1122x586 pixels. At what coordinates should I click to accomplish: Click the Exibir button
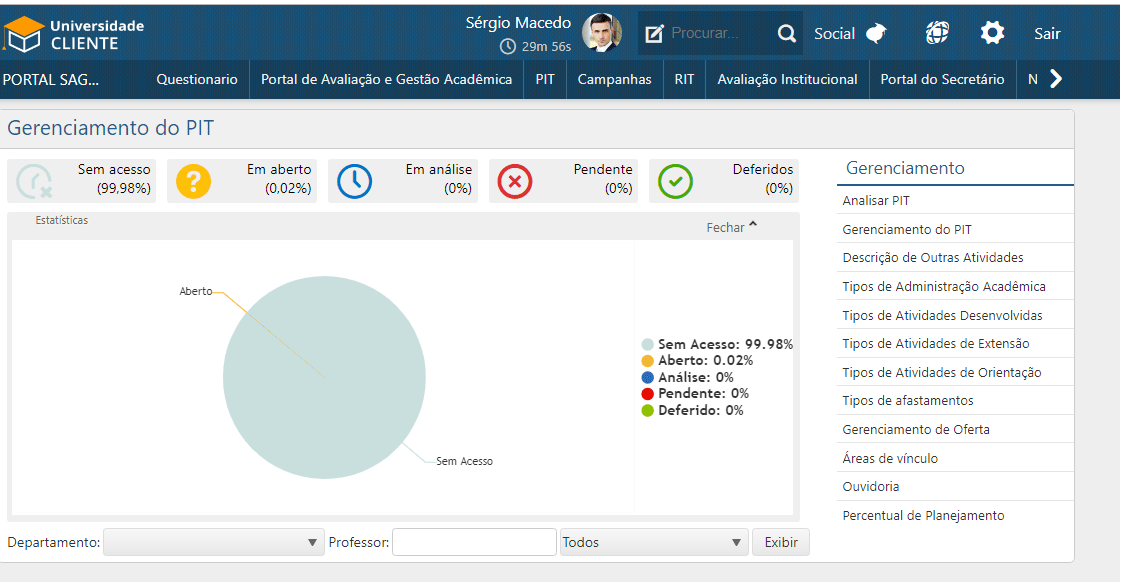coord(780,542)
